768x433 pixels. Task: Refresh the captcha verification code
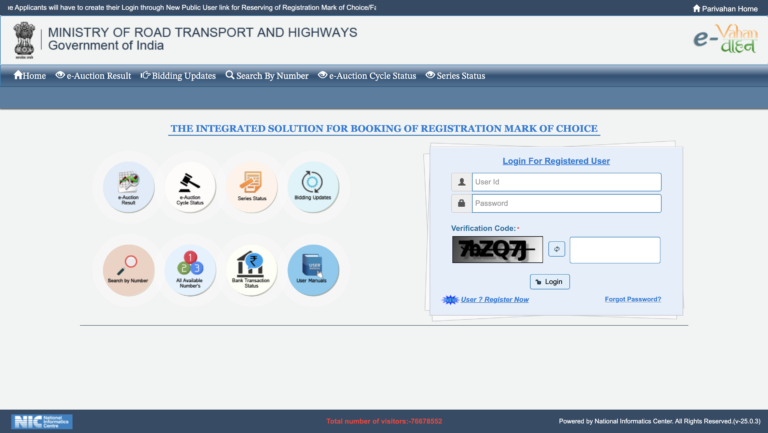pyautogui.click(x=556, y=249)
